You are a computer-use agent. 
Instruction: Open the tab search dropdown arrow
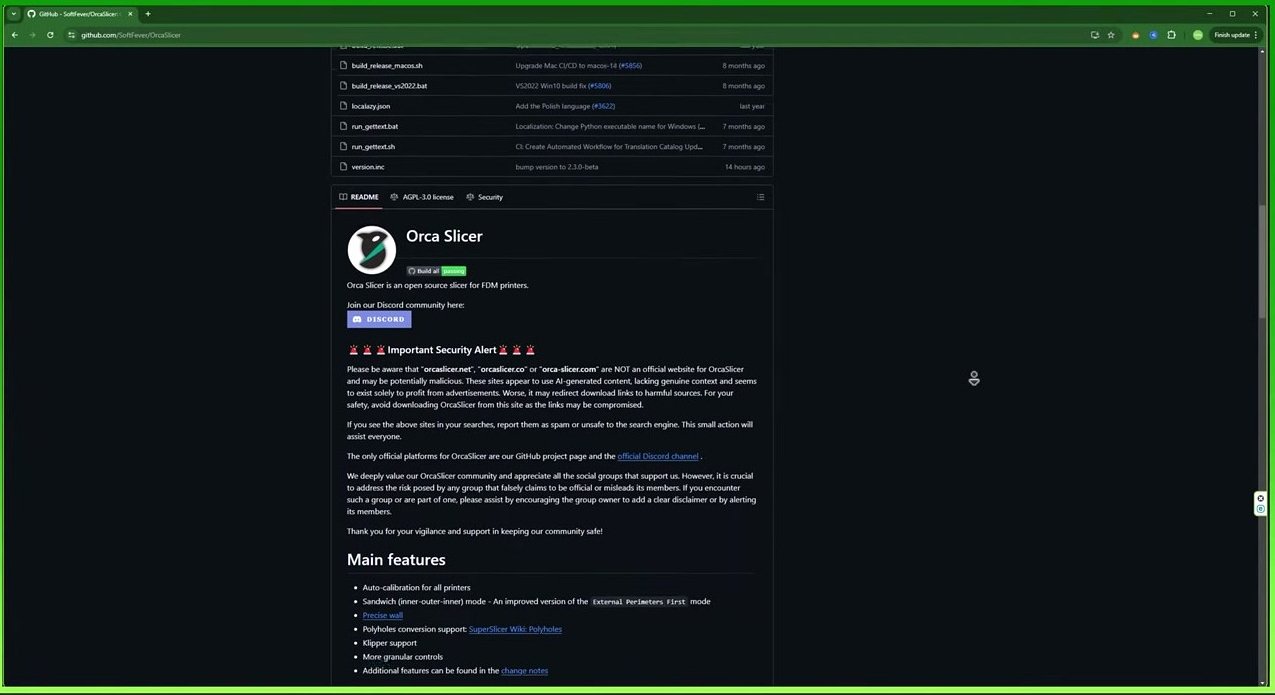pos(14,14)
